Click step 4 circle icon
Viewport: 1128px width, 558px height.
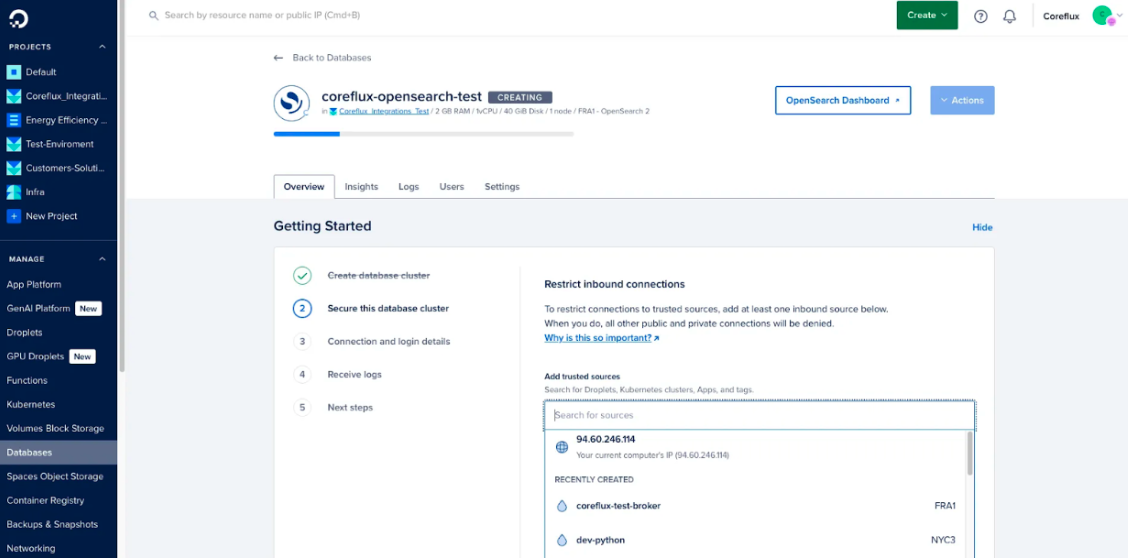click(x=302, y=374)
